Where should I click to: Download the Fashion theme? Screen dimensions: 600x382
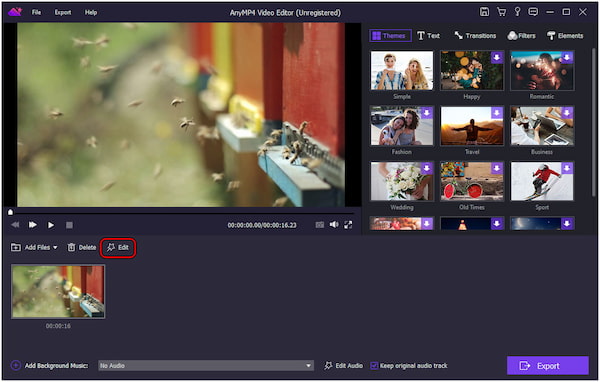[427, 113]
